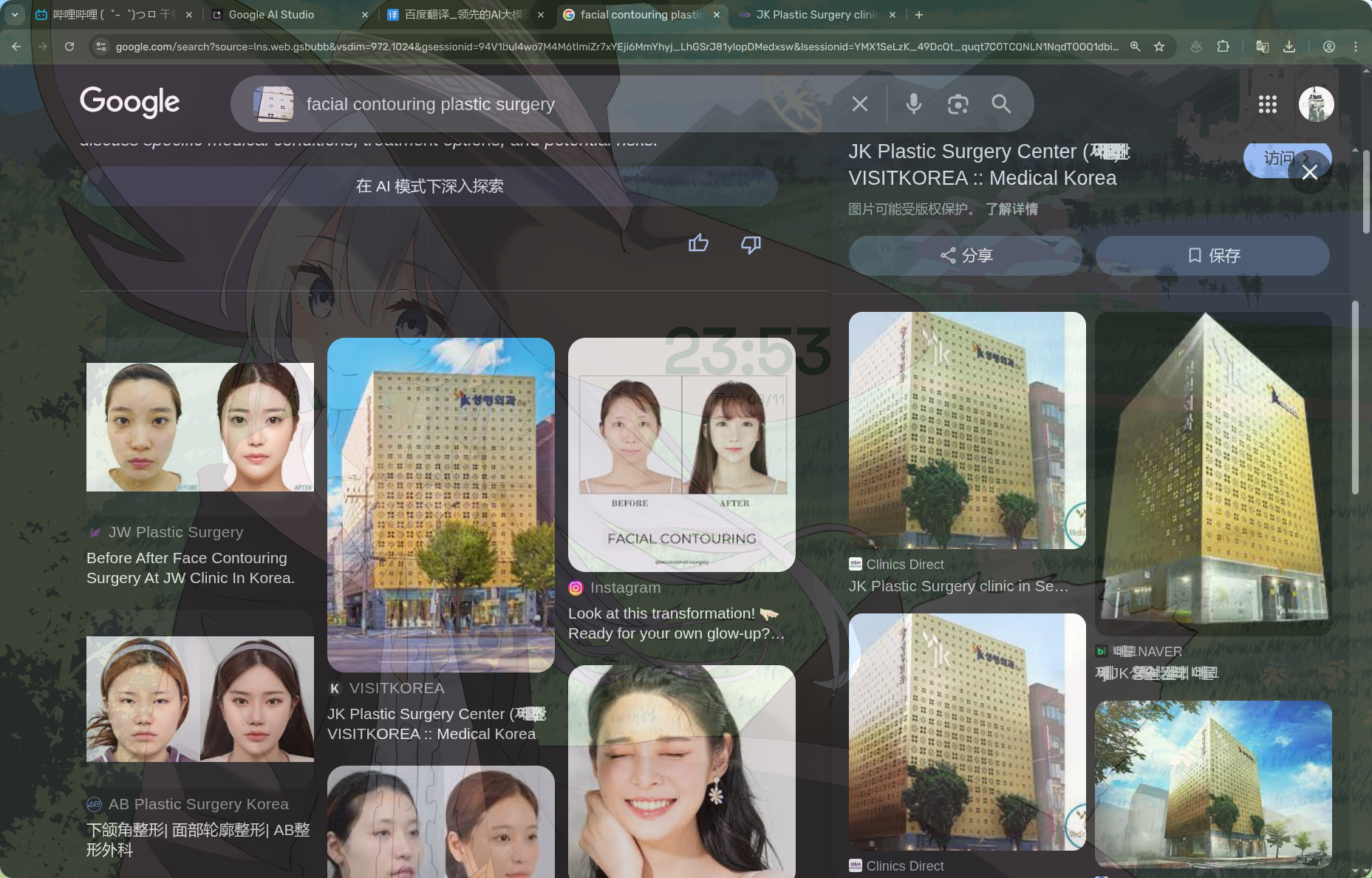Image resolution: width=1372 pixels, height=878 pixels.
Task: Close the image preview side panel
Action: (x=1310, y=172)
